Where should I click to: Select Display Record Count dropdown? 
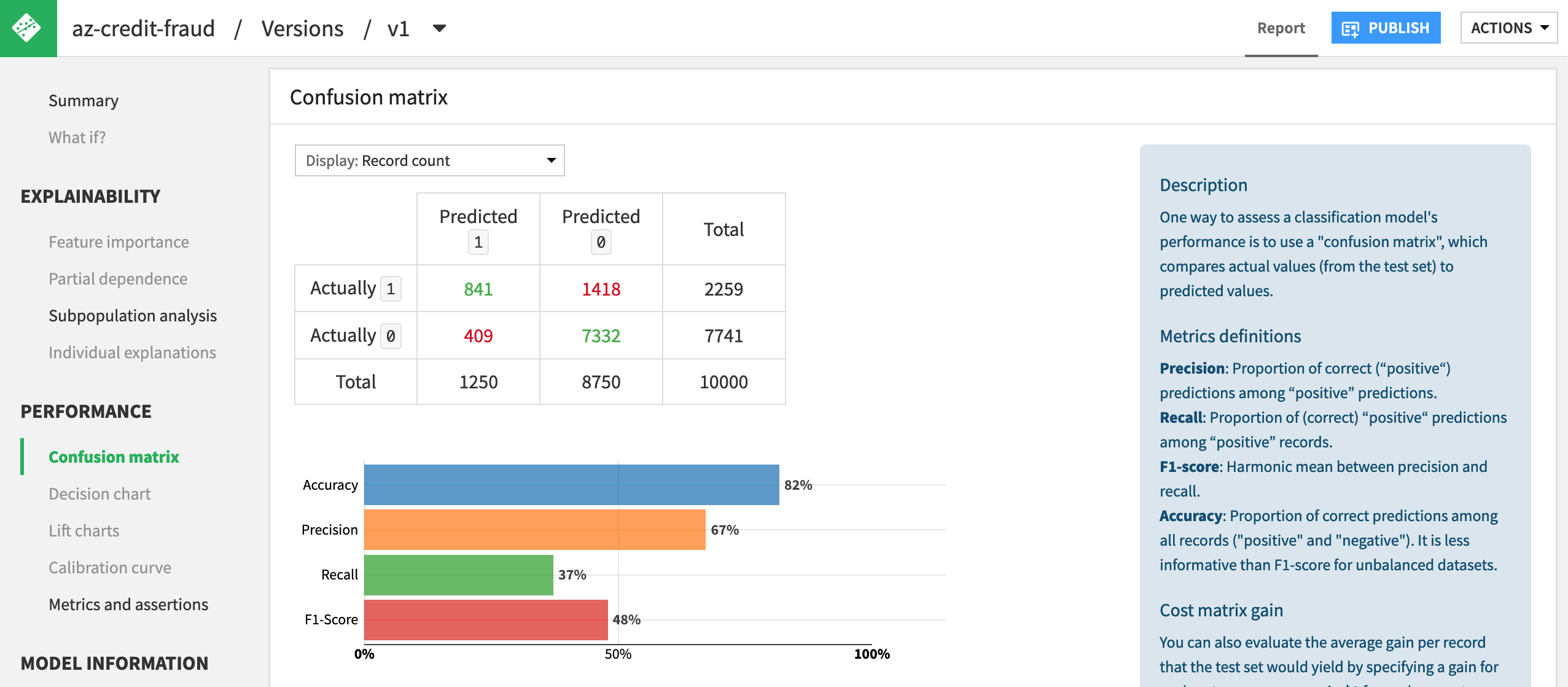coord(430,159)
